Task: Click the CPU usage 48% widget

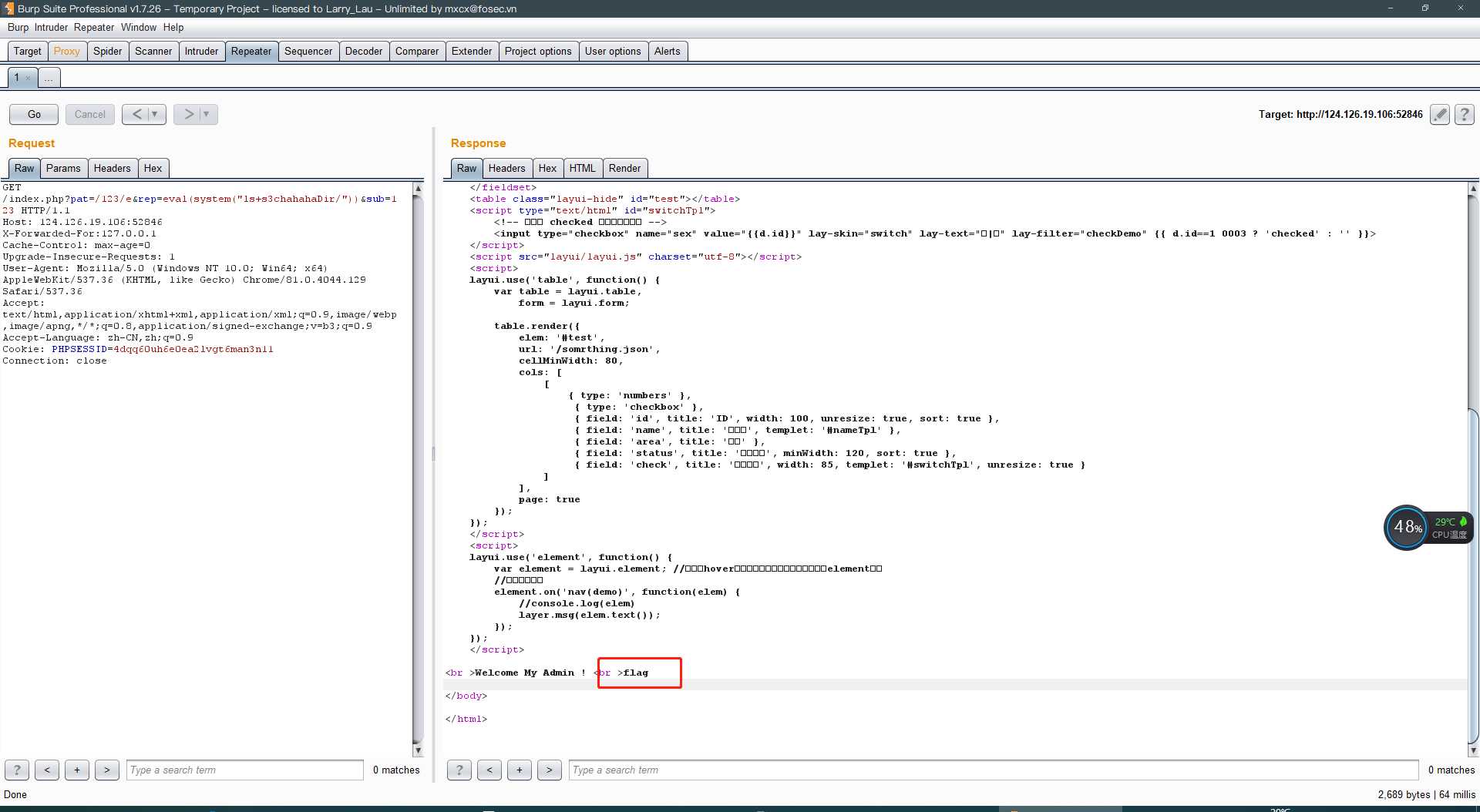Action: tap(1407, 528)
